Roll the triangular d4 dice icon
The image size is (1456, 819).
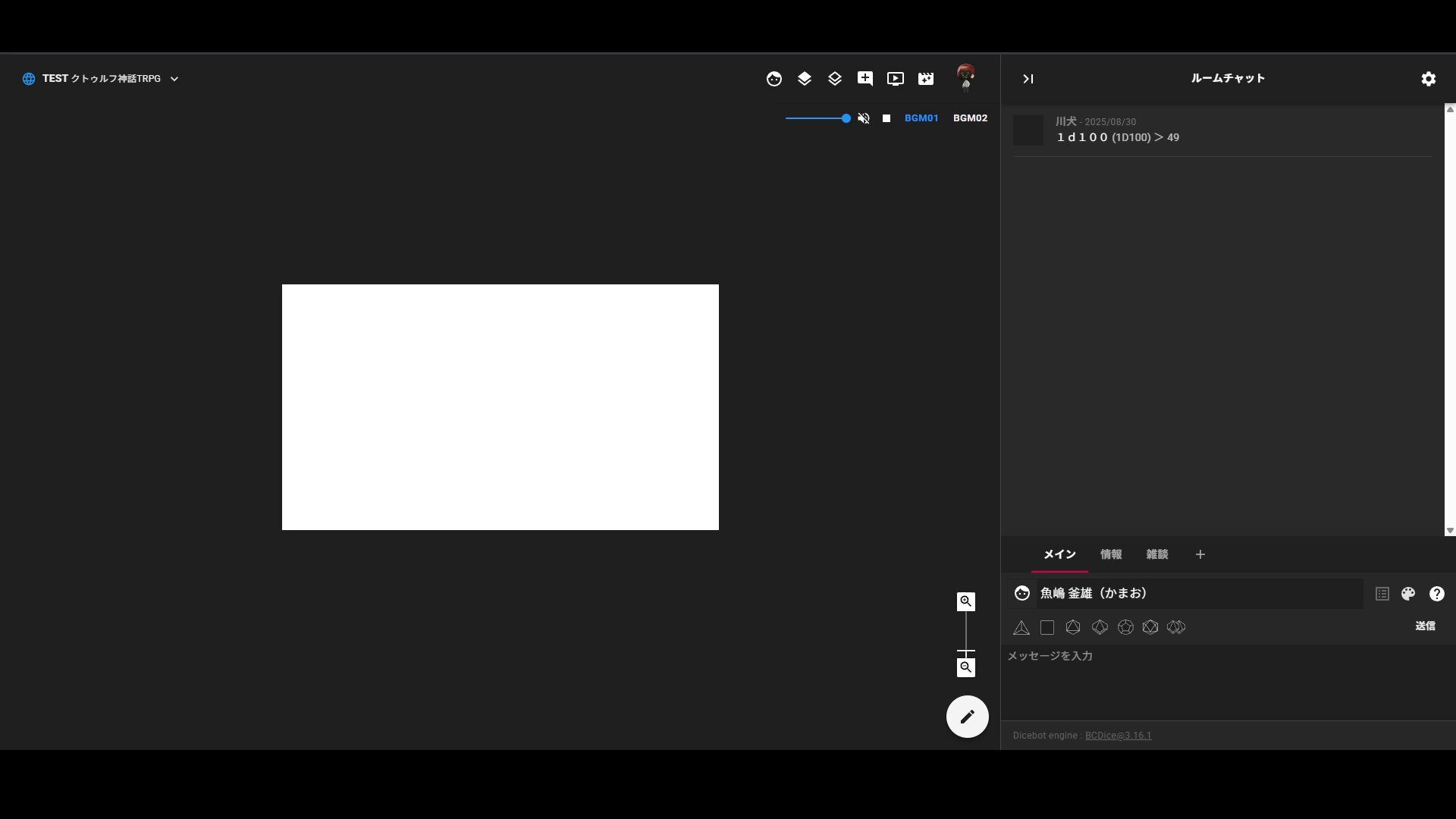coord(1021,627)
